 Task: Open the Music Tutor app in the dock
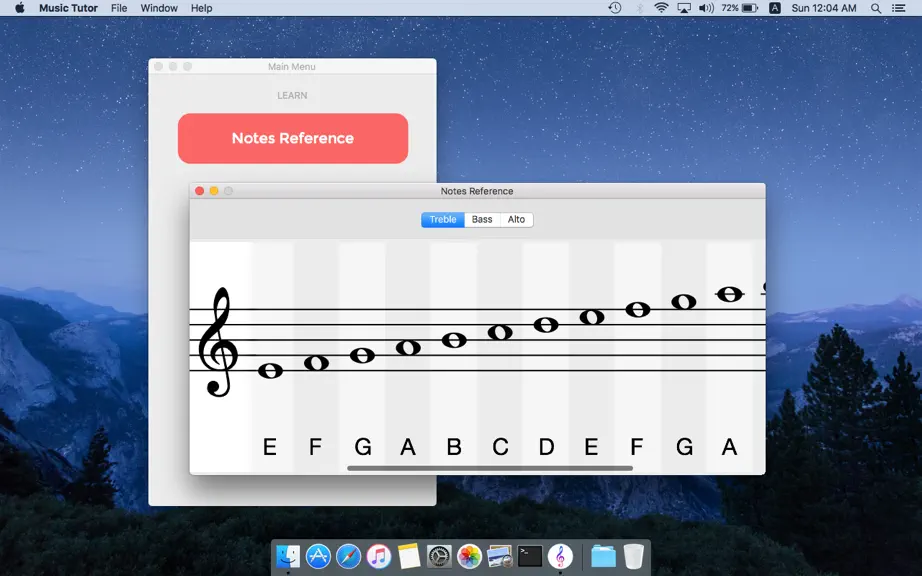(560, 556)
